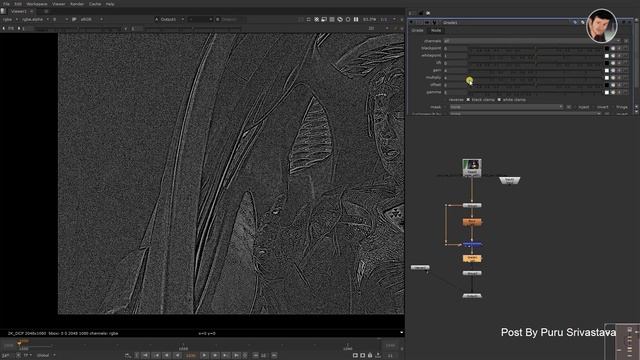Open the Help menu
Screen dimensions: 640x360
coord(110,4)
